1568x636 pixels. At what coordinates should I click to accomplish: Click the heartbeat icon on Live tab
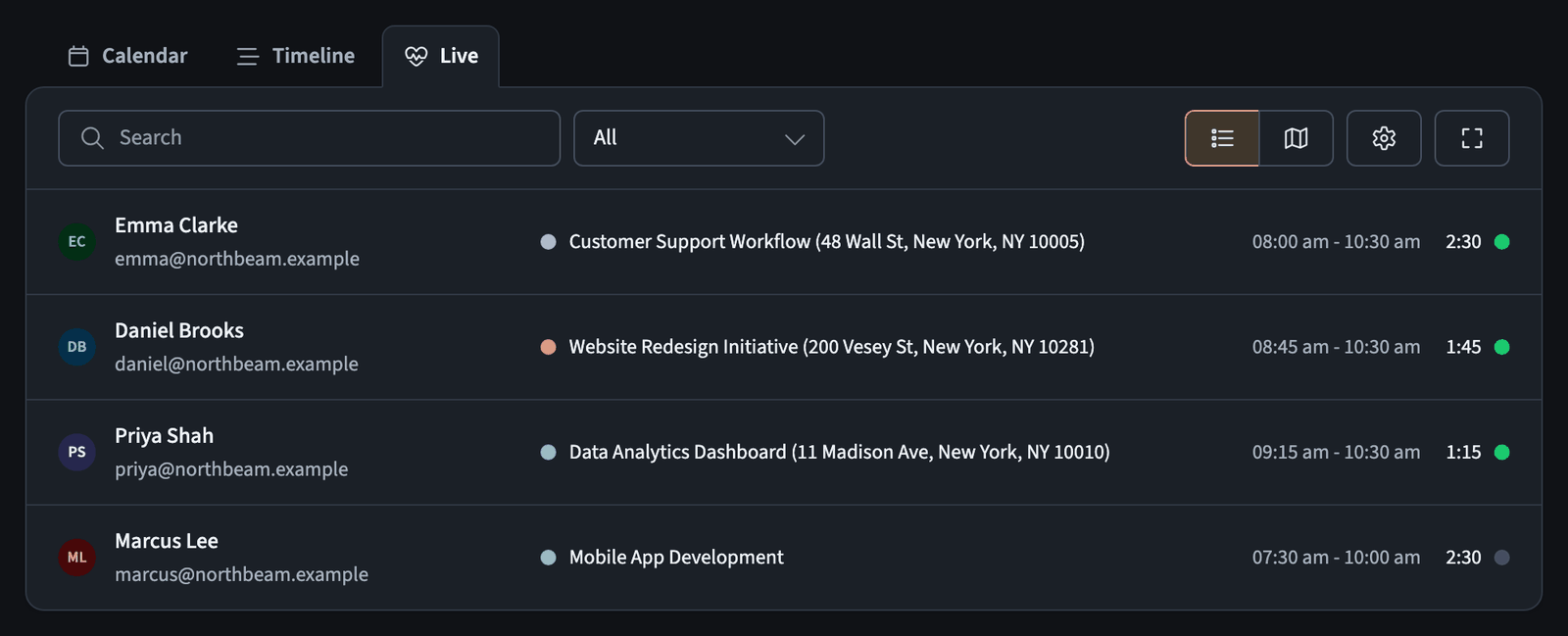[416, 56]
